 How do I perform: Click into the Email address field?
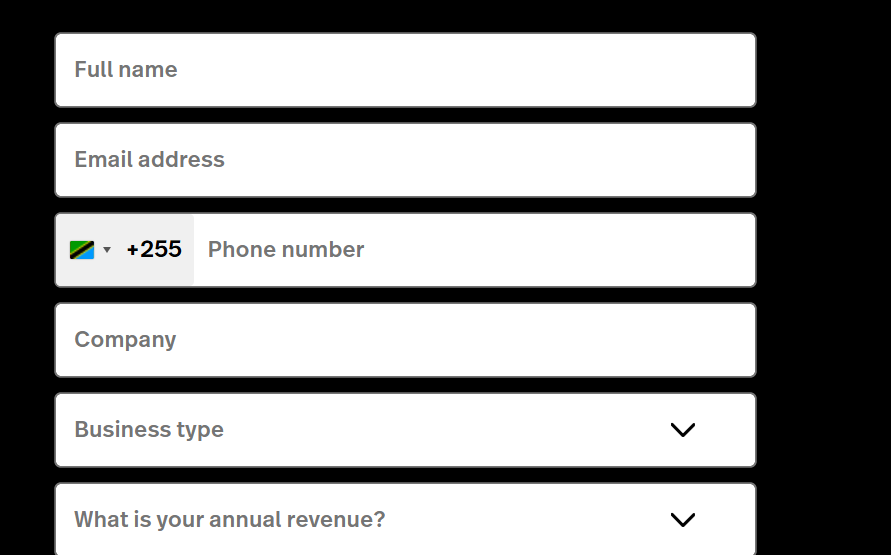tap(405, 160)
